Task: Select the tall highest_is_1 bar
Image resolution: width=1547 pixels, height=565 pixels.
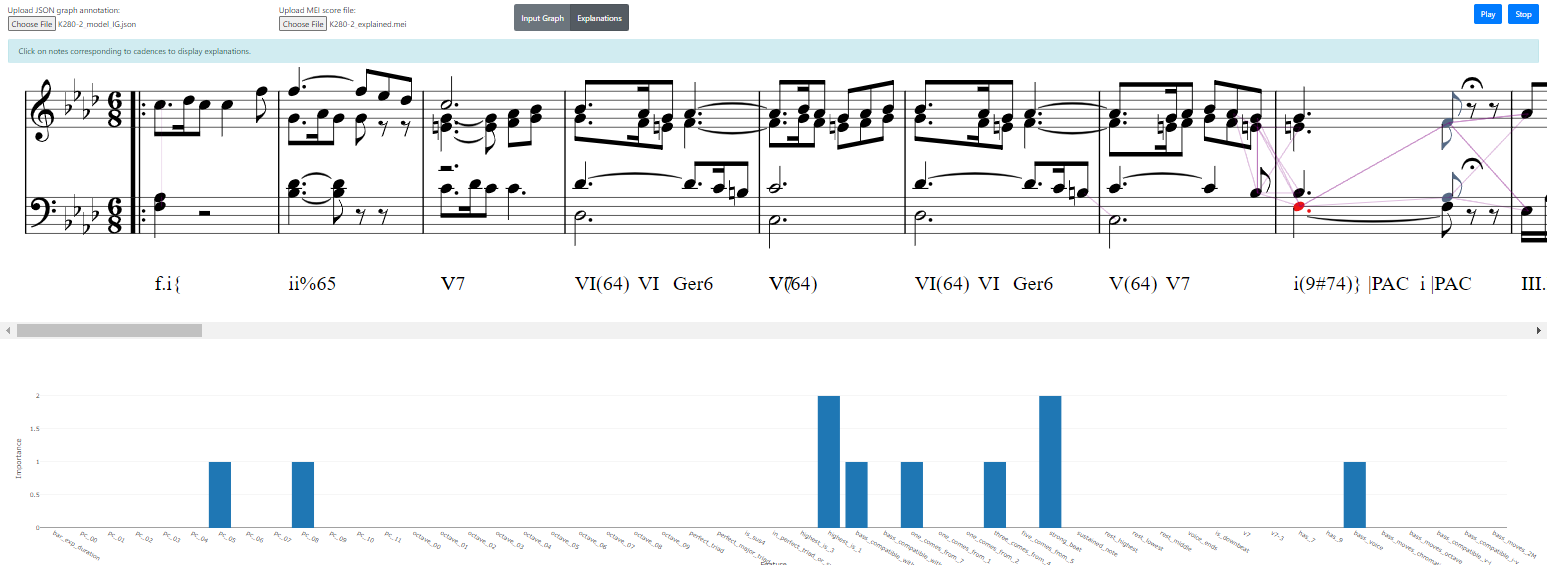Action: [x=828, y=461]
